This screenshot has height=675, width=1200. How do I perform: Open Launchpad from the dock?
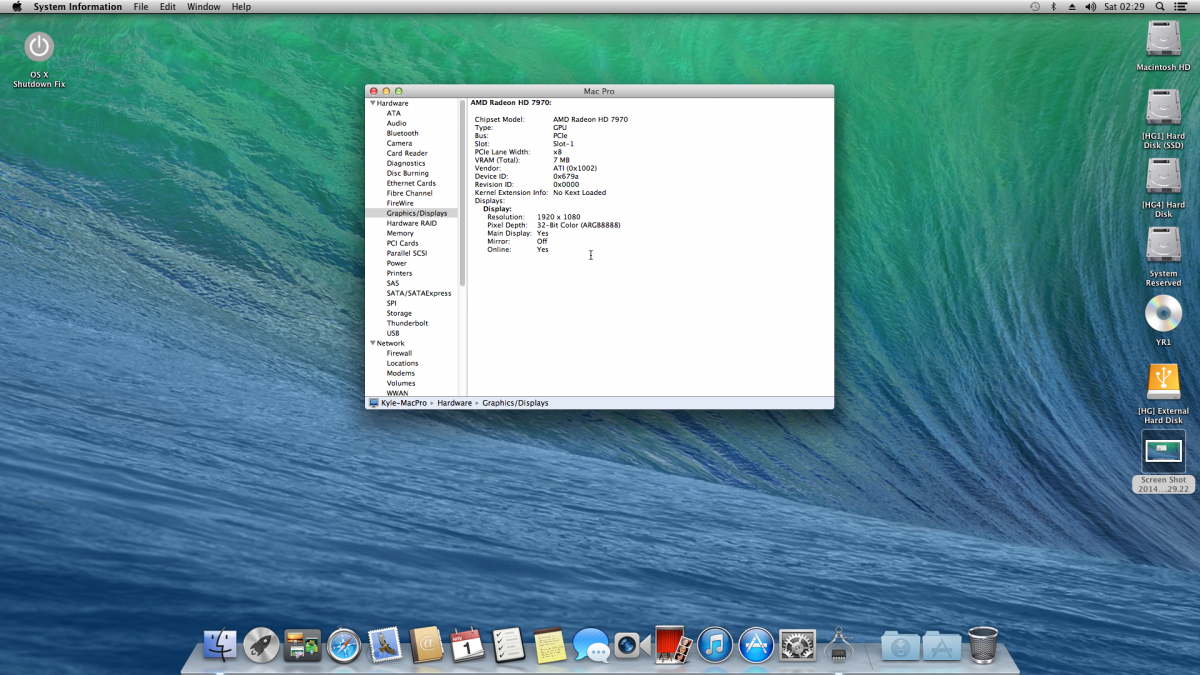tap(261, 645)
